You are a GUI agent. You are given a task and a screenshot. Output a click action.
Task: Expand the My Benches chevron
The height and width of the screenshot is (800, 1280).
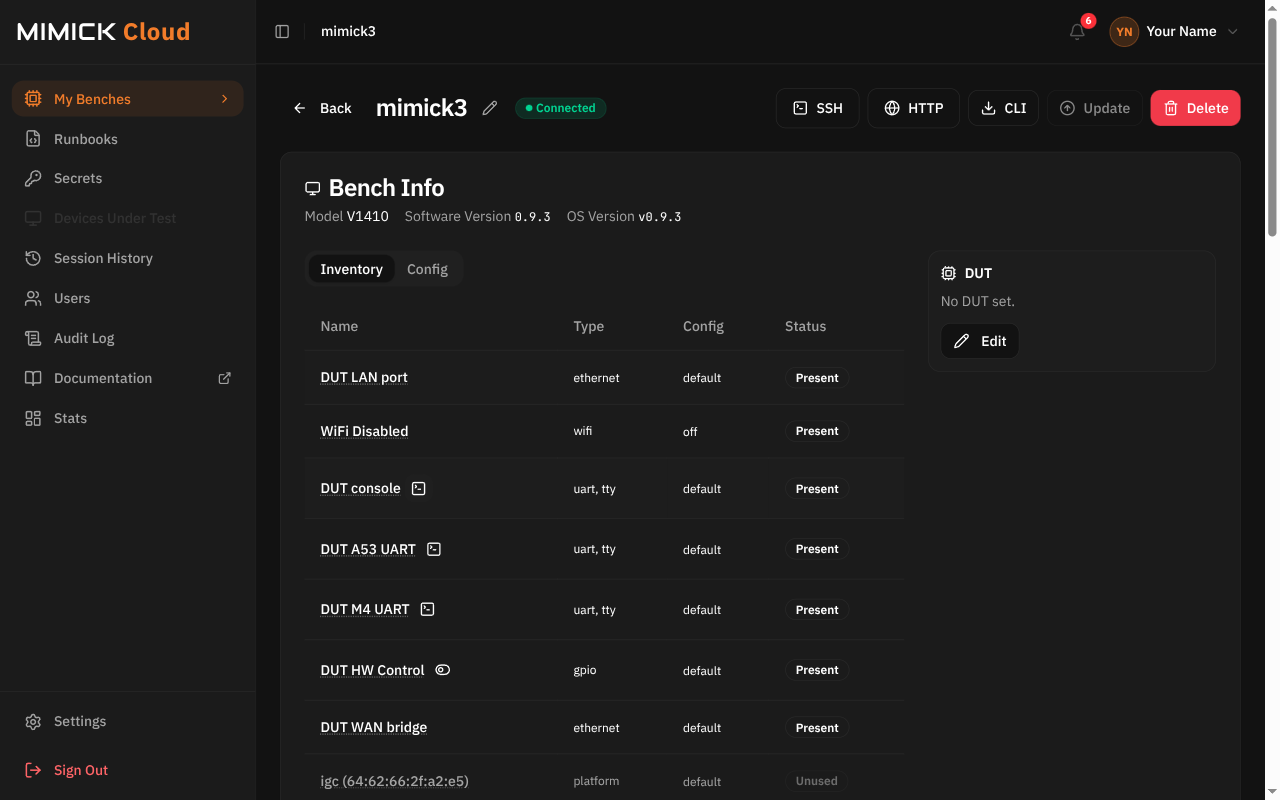click(225, 99)
